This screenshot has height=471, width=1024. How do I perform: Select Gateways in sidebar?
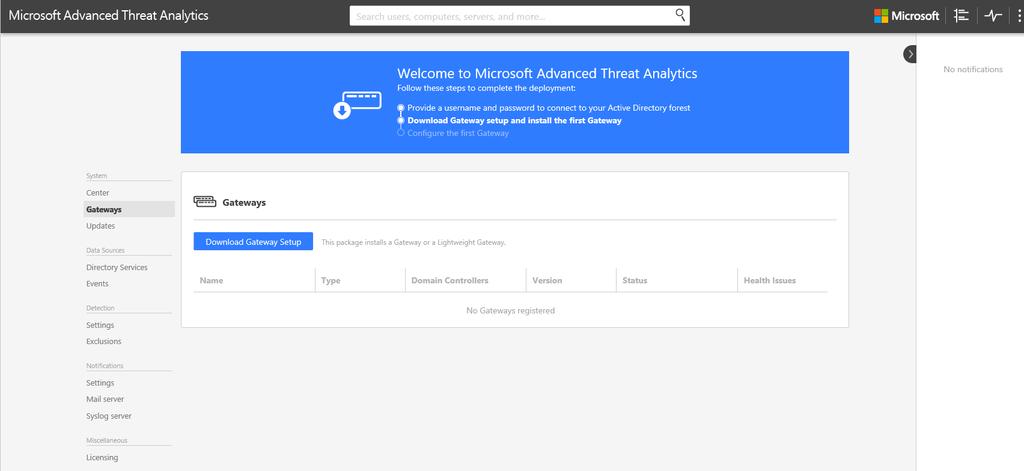tap(129, 210)
